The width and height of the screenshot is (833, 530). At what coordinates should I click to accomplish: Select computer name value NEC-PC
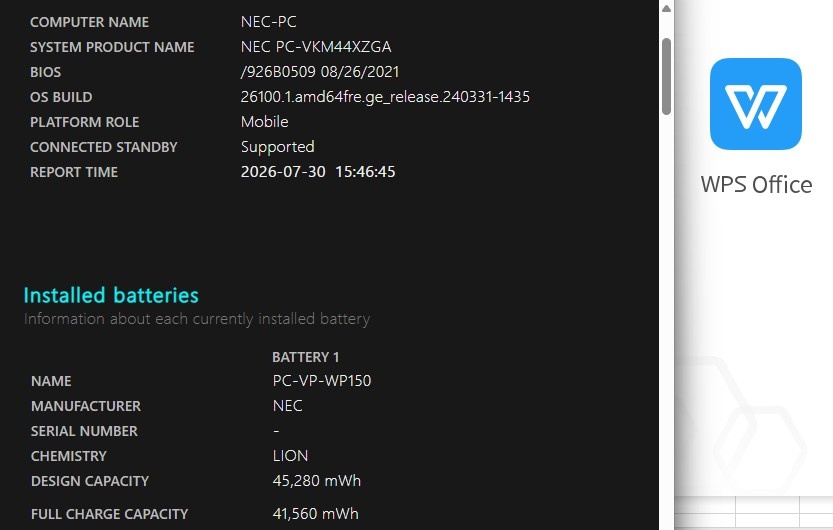268,22
